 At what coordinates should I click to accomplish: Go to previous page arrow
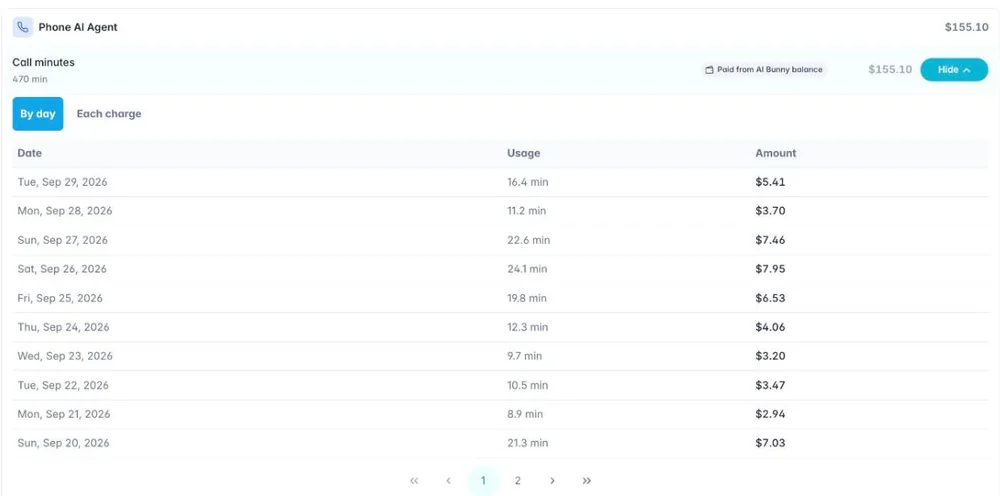point(448,481)
